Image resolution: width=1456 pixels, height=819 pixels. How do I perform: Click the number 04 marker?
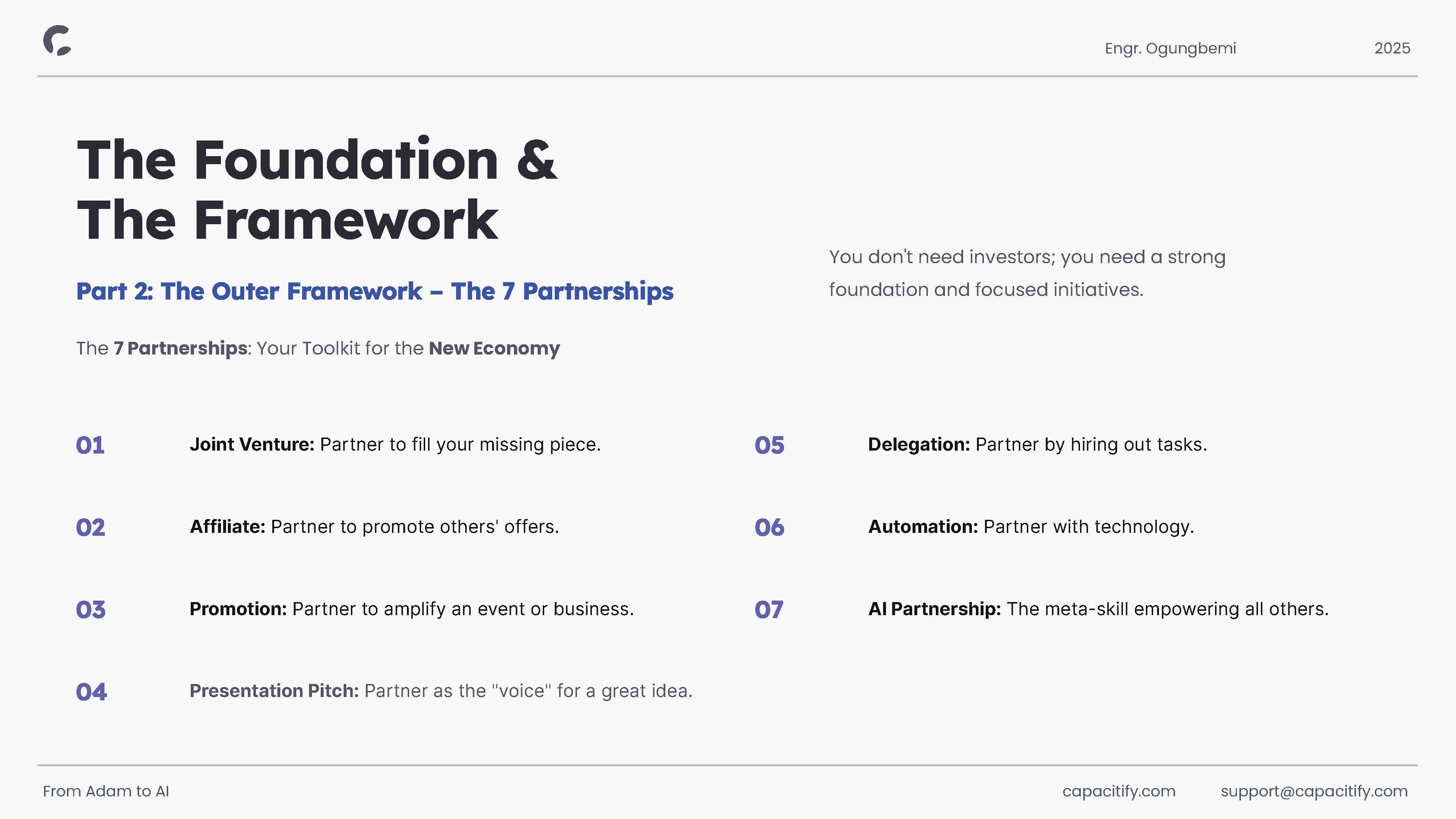point(91,692)
